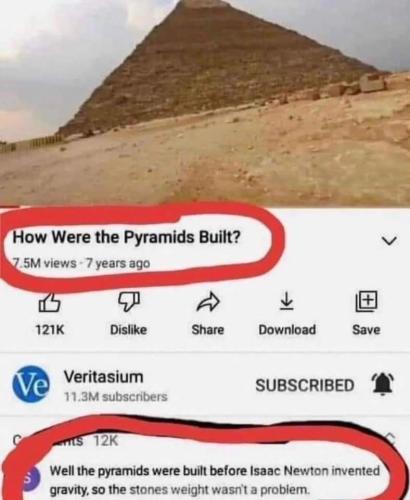410x500 pixels.
Task: Click the 121K like count
Action: tap(50, 330)
